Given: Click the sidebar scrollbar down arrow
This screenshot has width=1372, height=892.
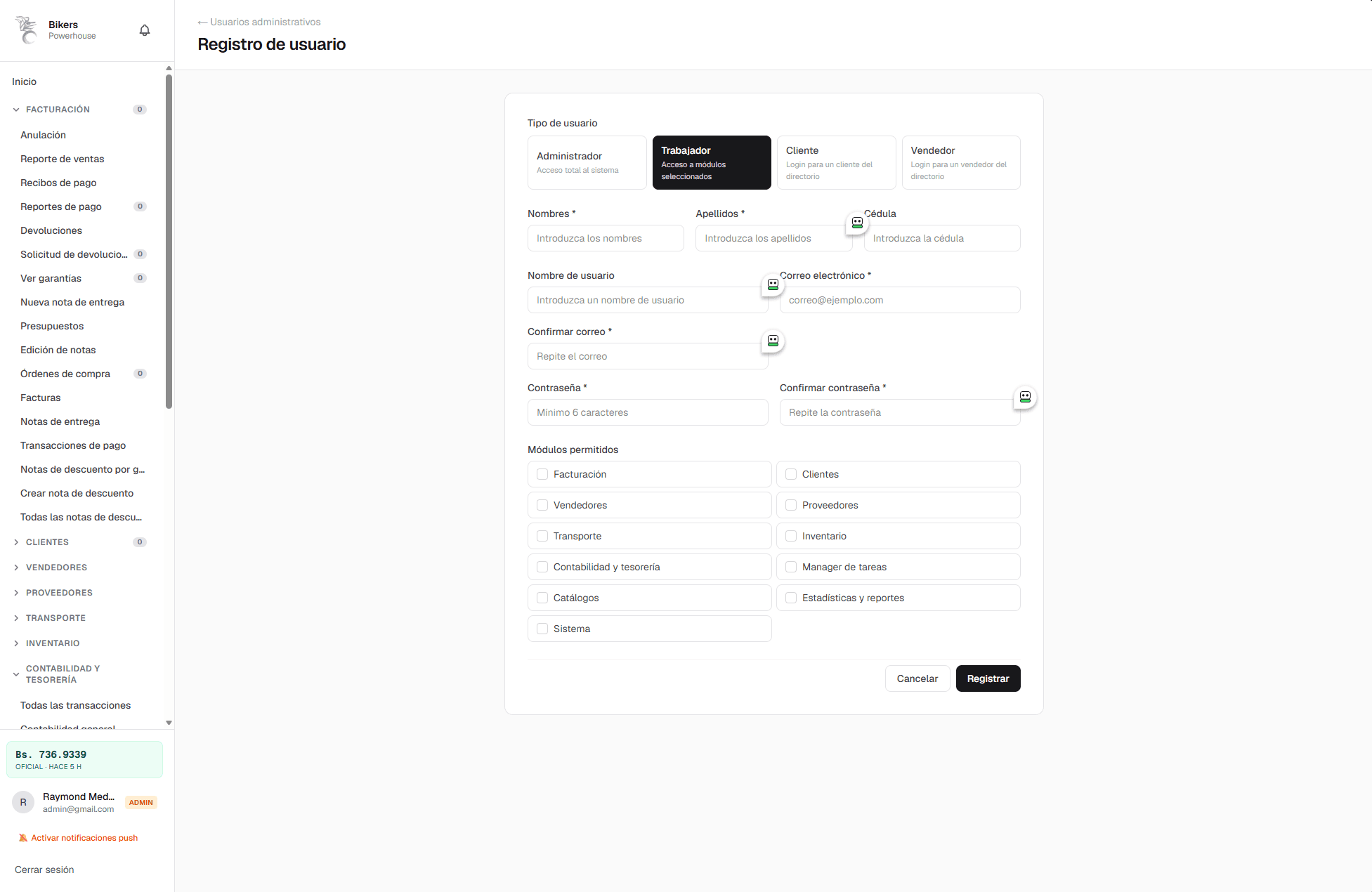Looking at the screenshot, I should tap(169, 722).
